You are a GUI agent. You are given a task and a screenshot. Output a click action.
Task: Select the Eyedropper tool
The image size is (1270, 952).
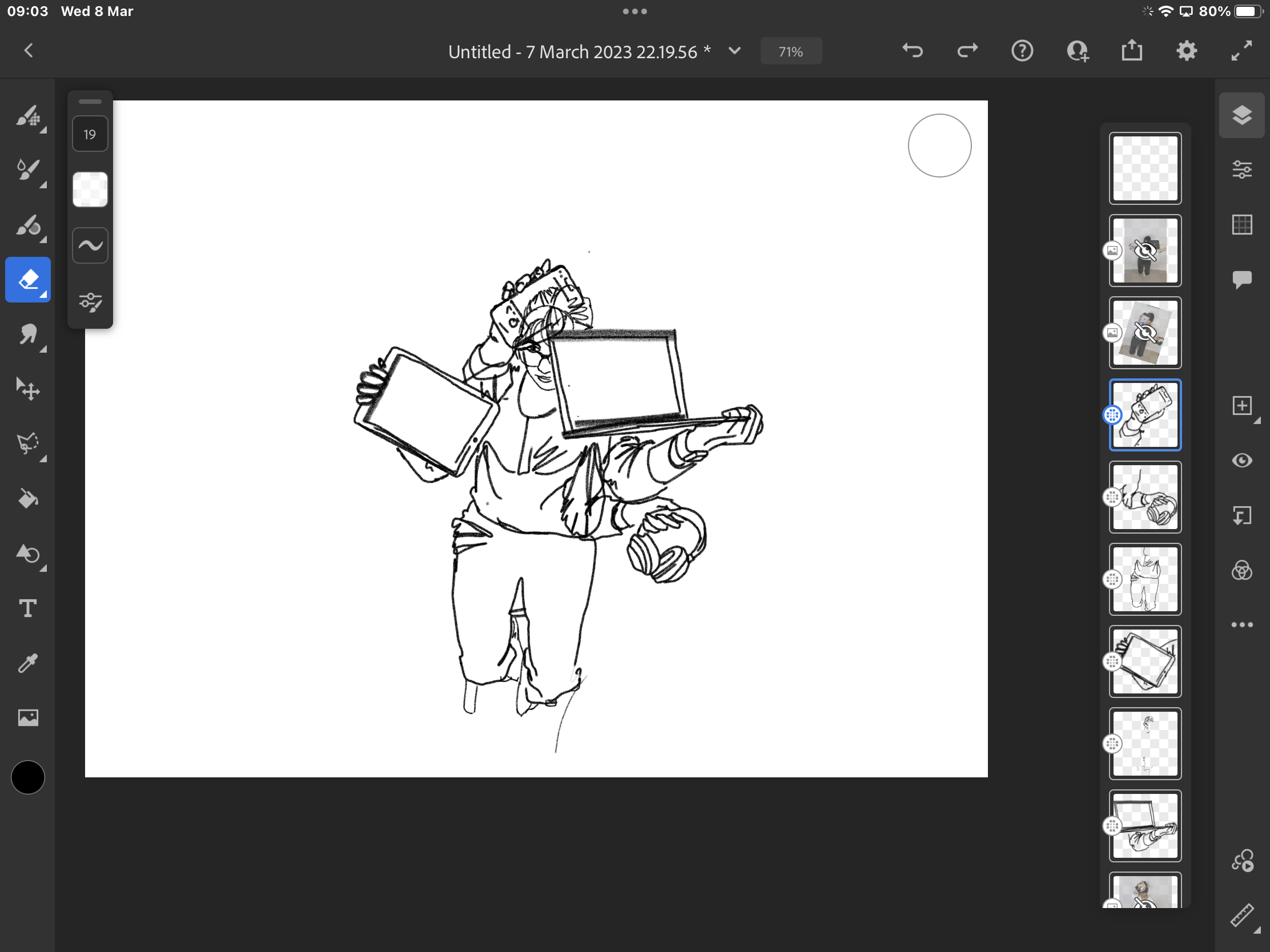point(27,663)
